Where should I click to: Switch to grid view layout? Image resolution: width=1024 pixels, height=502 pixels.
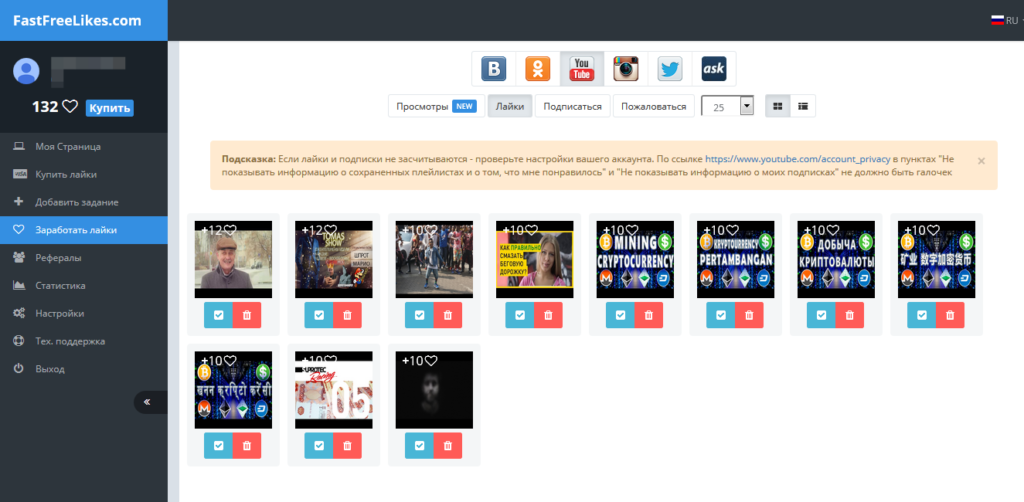pos(778,106)
